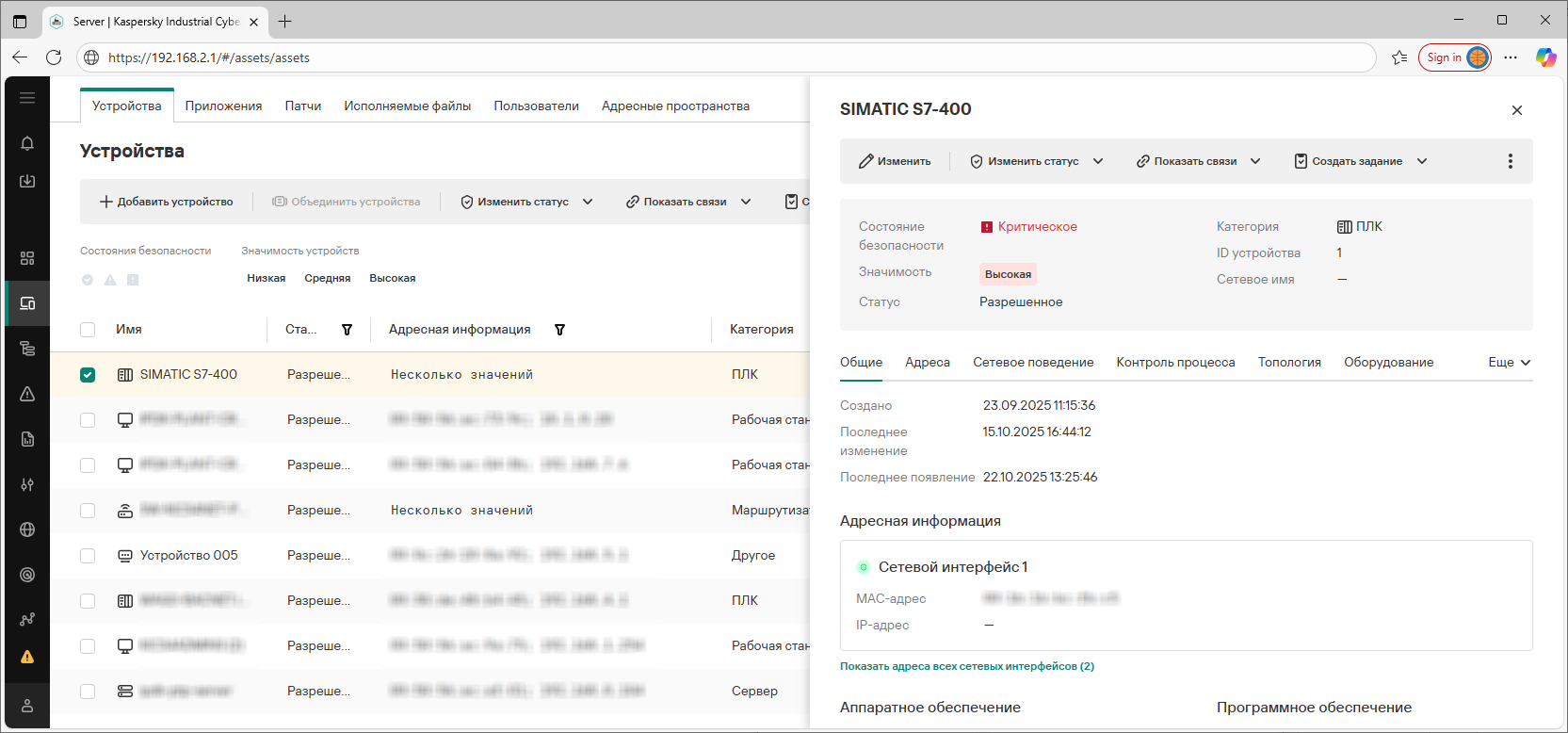Image resolution: width=1568 pixels, height=733 pixels.
Task: Click the filter icon in the status column header
Action: [347, 330]
